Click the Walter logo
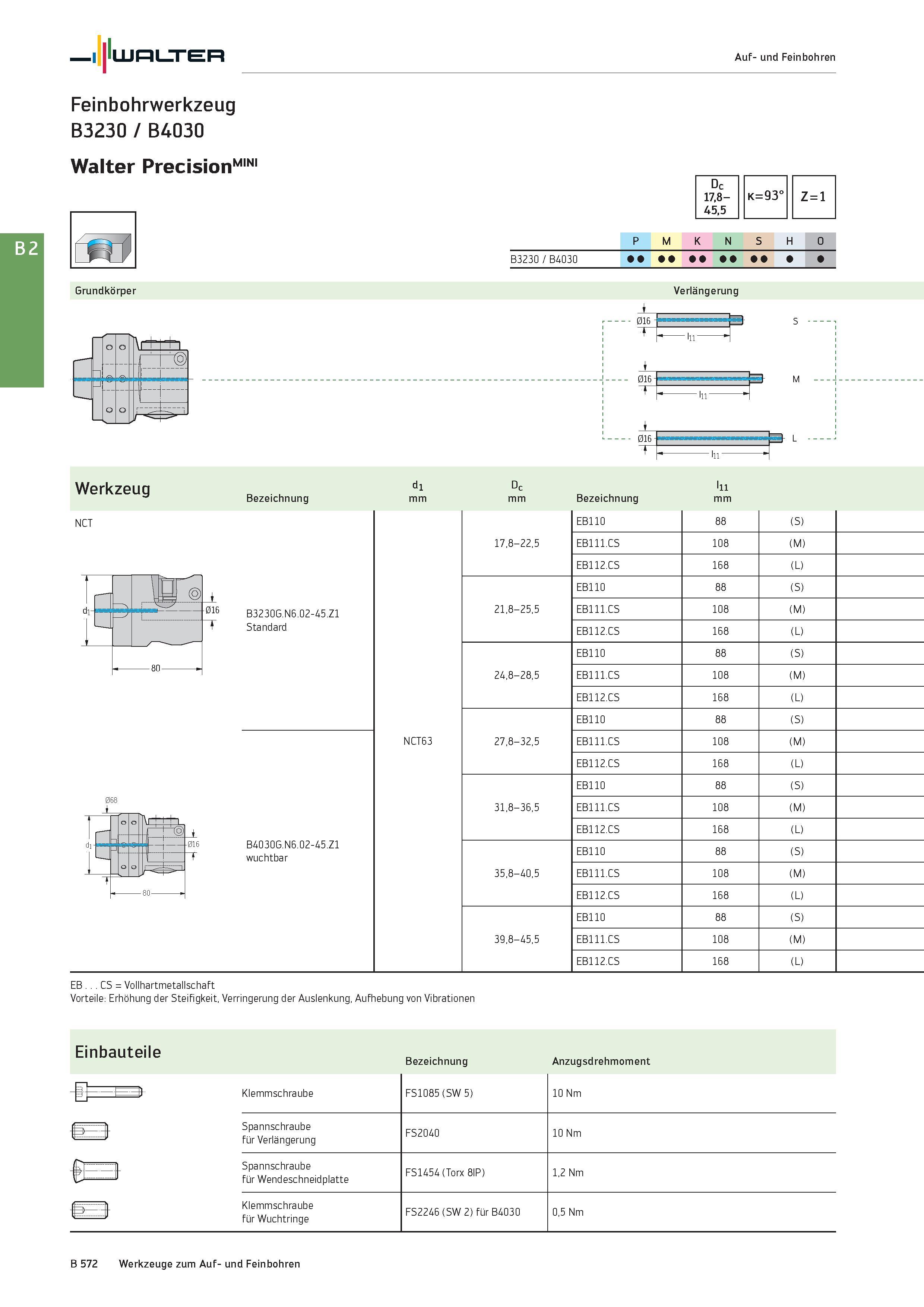The height and width of the screenshot is (1307, 924). pos(148,54)
